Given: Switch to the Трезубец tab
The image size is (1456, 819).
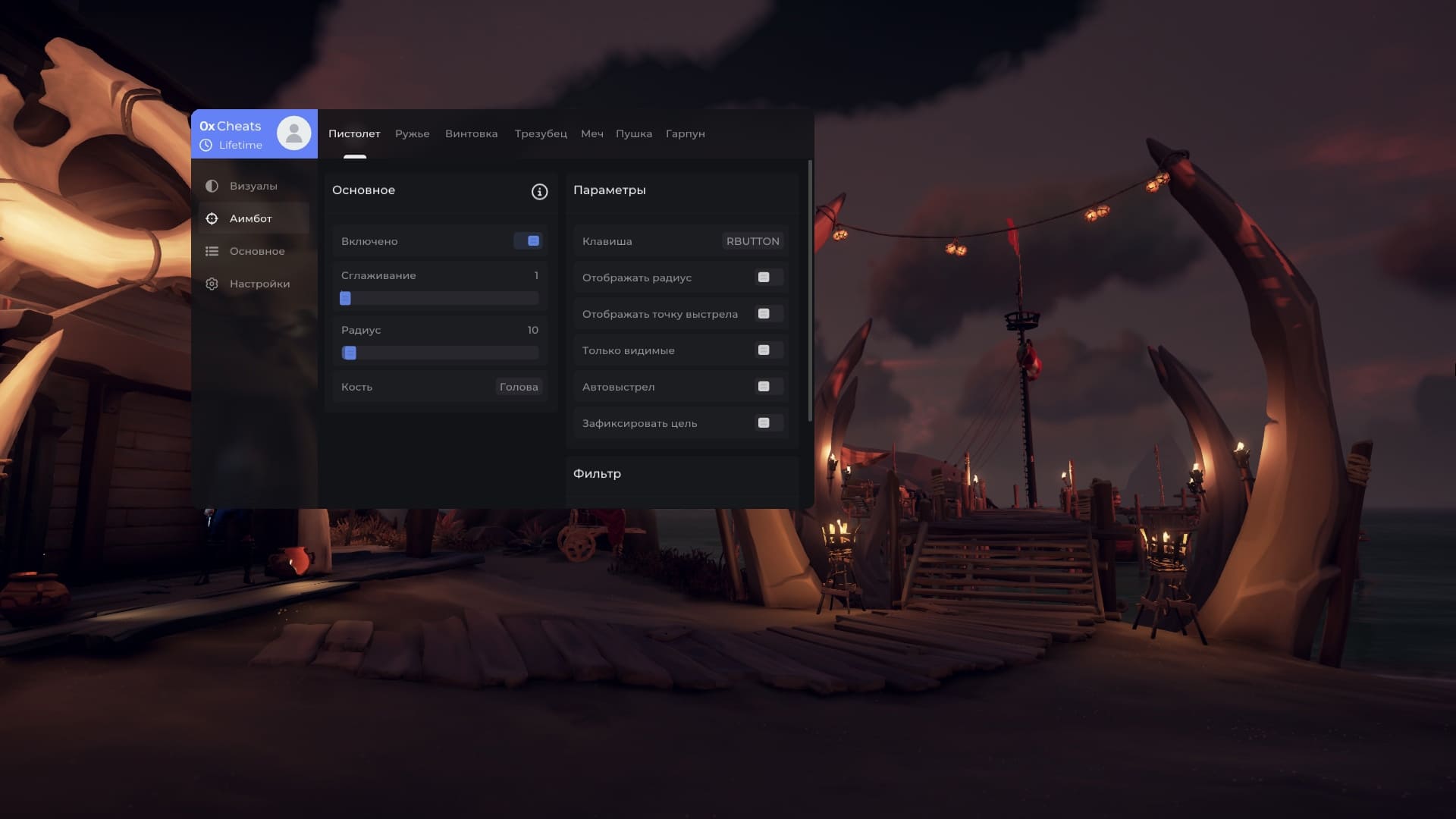Looking at the screenshot, I should coord(541,133).
